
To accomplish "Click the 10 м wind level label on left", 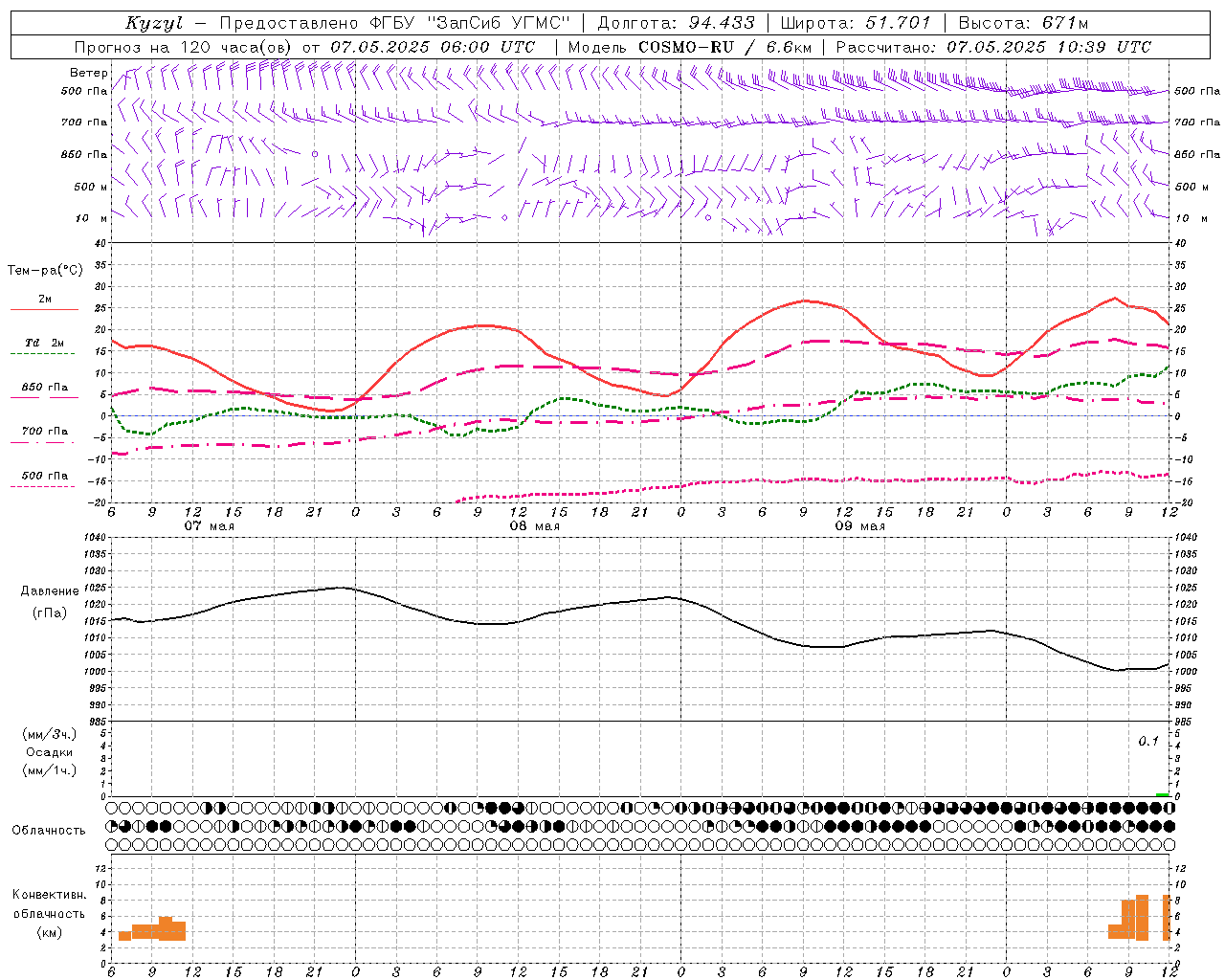I will (x=91, y=218).
